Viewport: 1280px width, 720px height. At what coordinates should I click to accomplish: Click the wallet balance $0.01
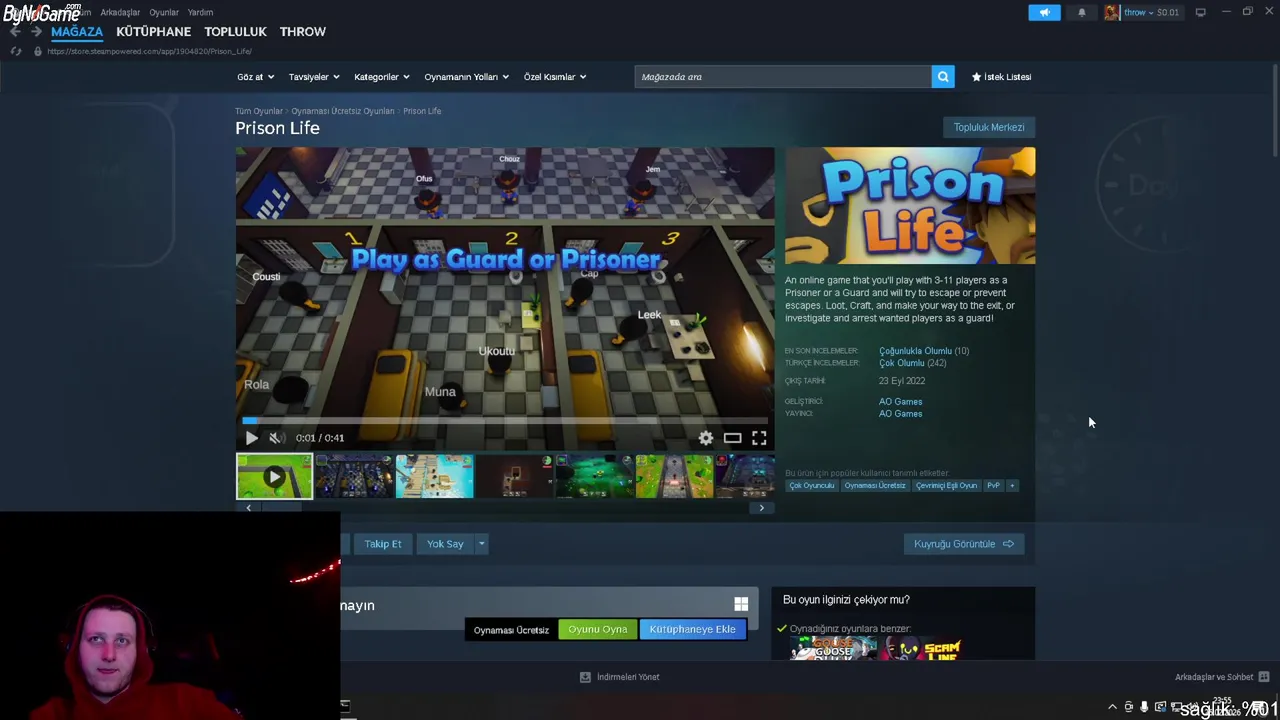[x=1167, y=12]
